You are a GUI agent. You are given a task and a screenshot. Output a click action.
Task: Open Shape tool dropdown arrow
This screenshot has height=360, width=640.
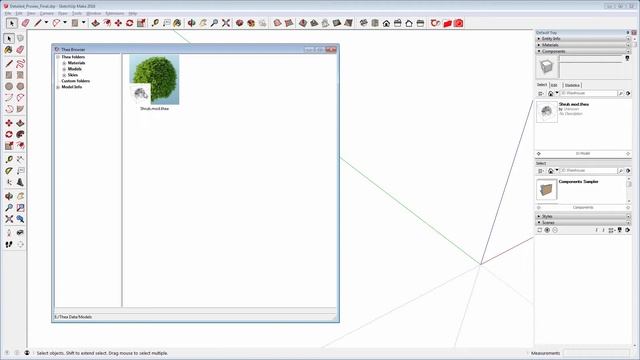[84, 23]
